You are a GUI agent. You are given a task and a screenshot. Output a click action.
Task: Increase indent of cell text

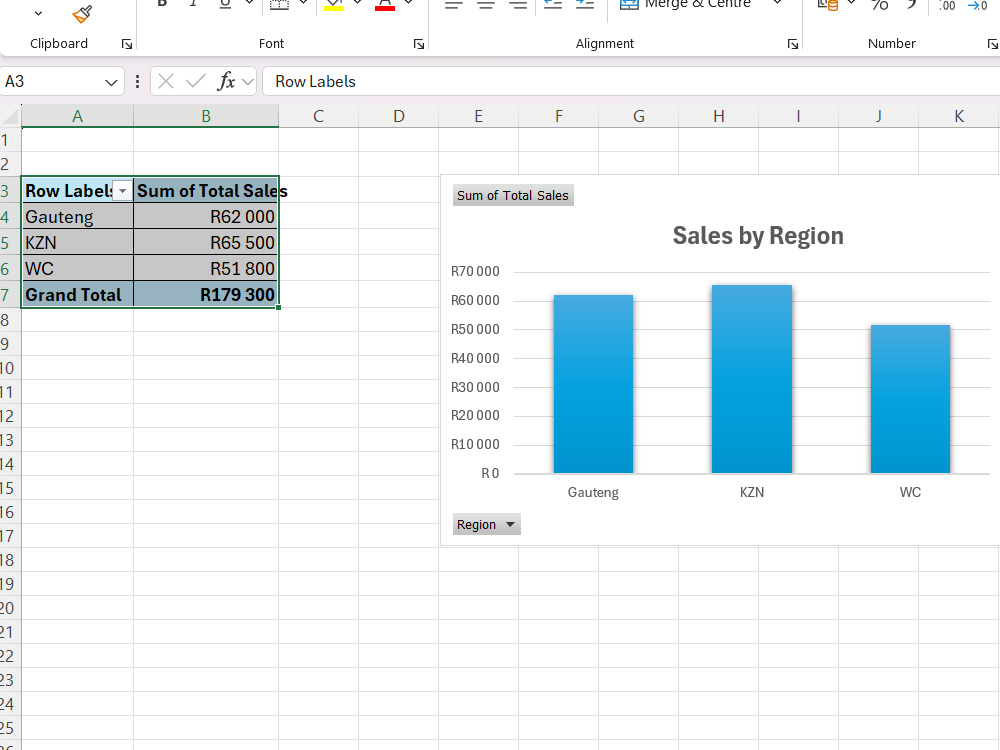pos(585,4)
